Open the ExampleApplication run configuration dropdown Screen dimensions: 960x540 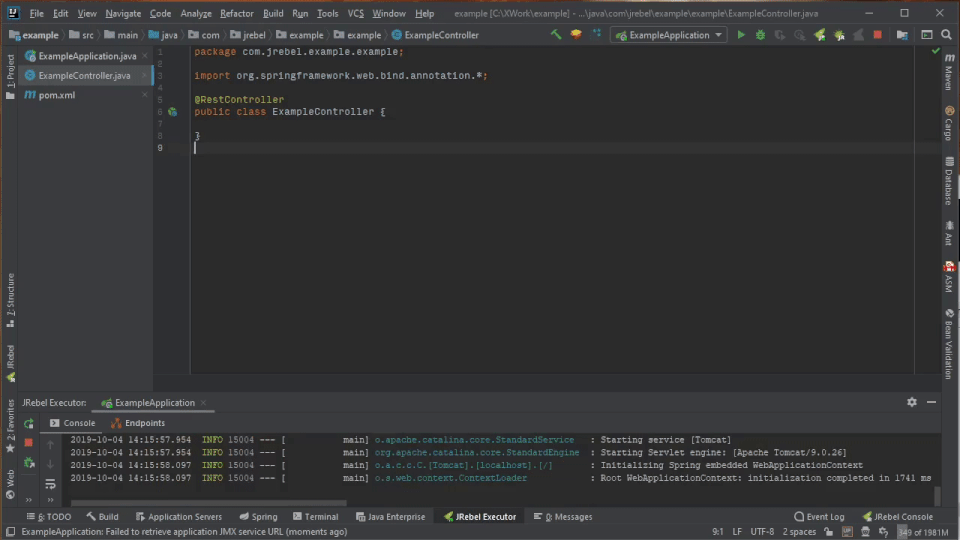[x=669, y=35]
